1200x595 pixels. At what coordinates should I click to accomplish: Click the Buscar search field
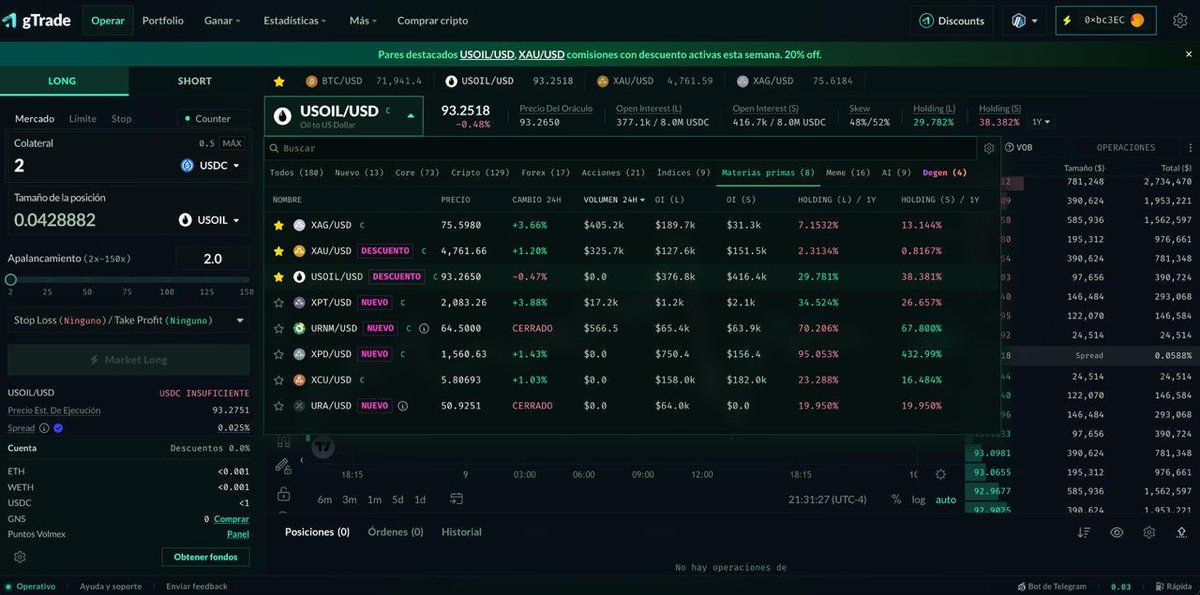pos(620,148)
